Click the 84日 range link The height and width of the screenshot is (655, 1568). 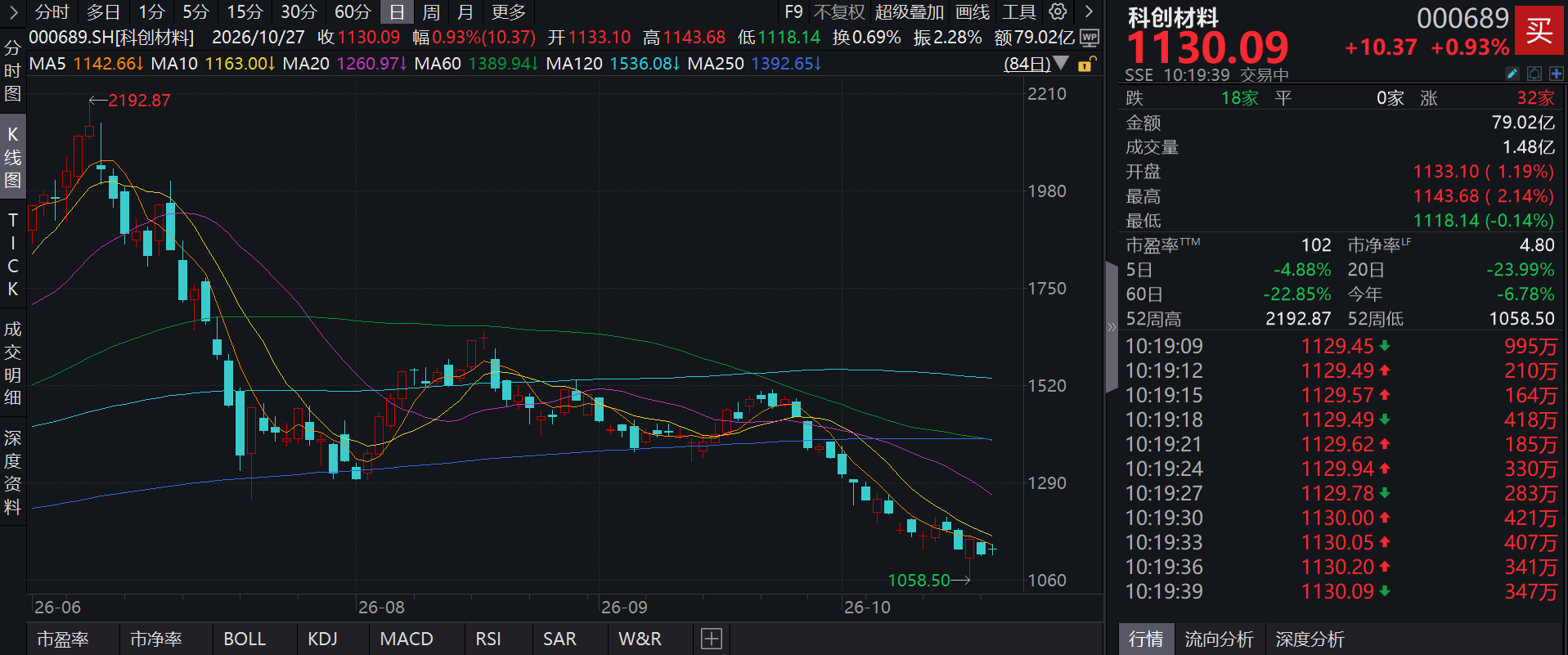pyautogui.click(x=1027, y=63)
